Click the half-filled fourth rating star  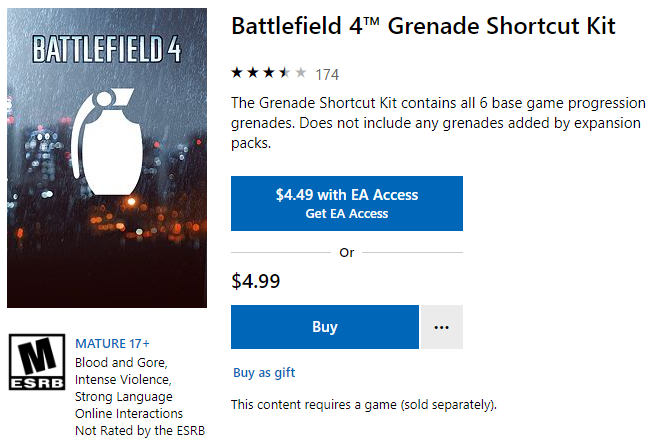(x=284, y=73)
